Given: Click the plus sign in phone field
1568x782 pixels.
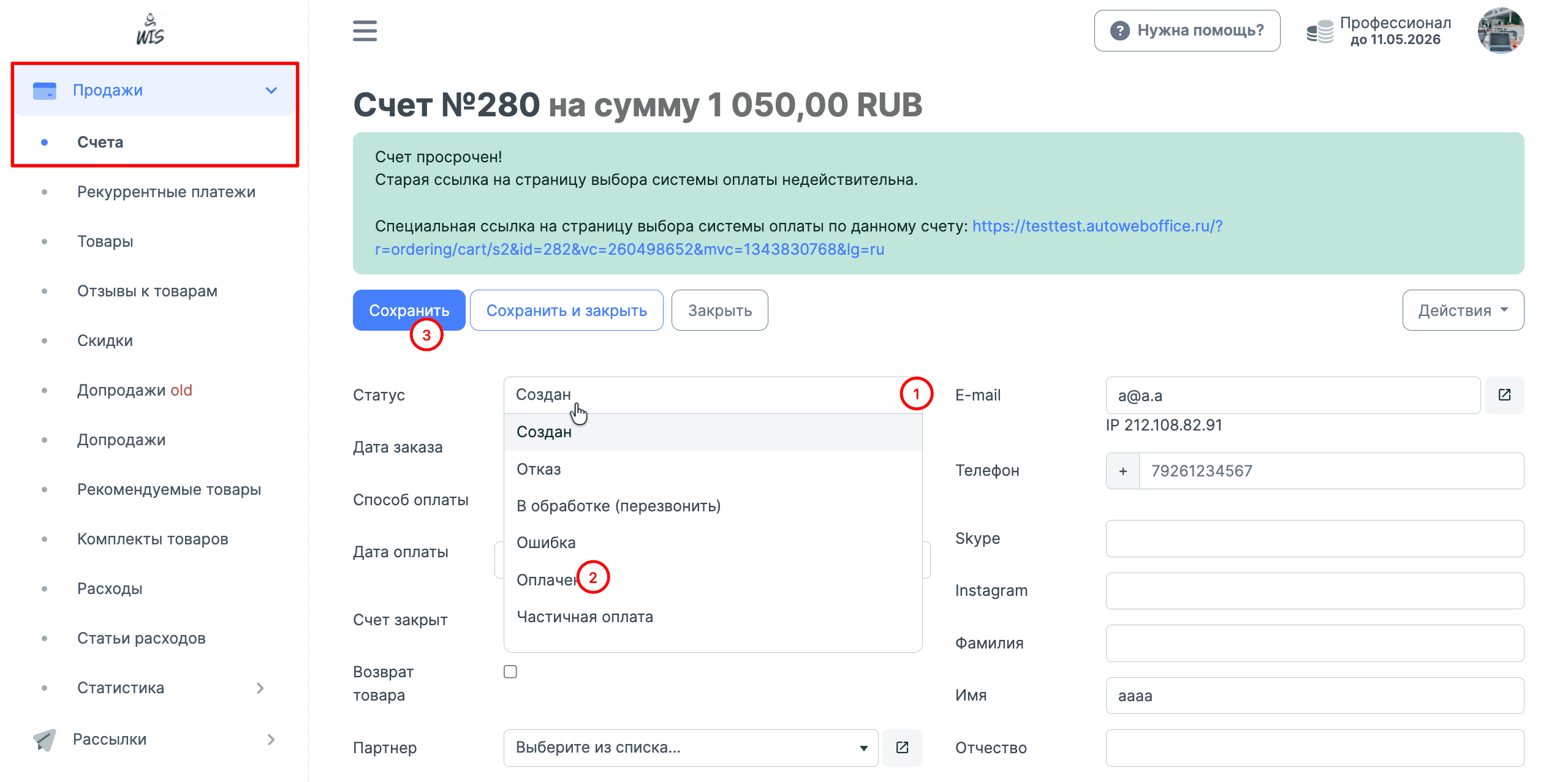Looking at the screenshot, I should click(1123, 471).
